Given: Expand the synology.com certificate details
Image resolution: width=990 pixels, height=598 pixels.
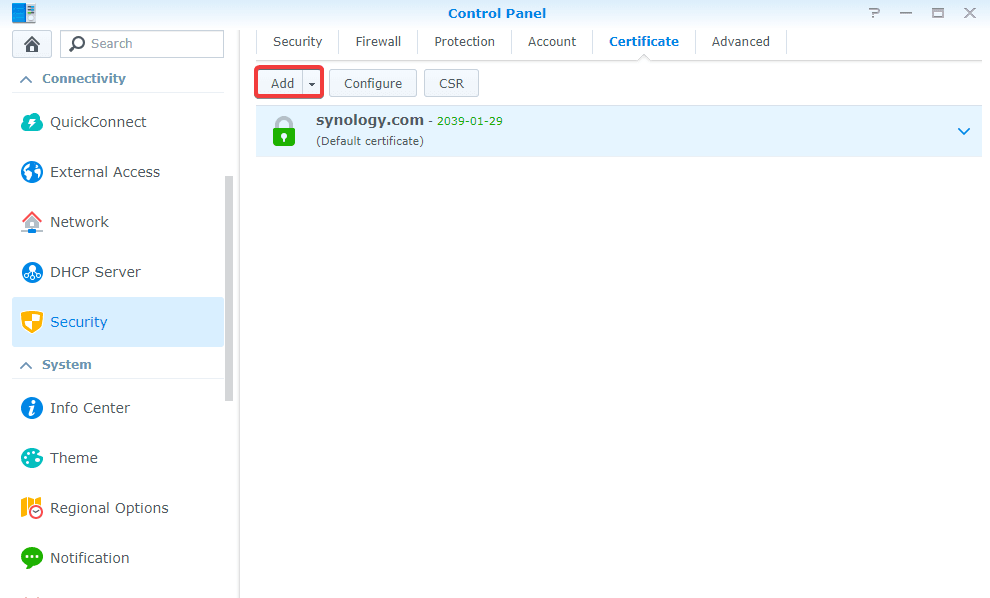Looking at the screenshot, I should [x=963, y=131].
